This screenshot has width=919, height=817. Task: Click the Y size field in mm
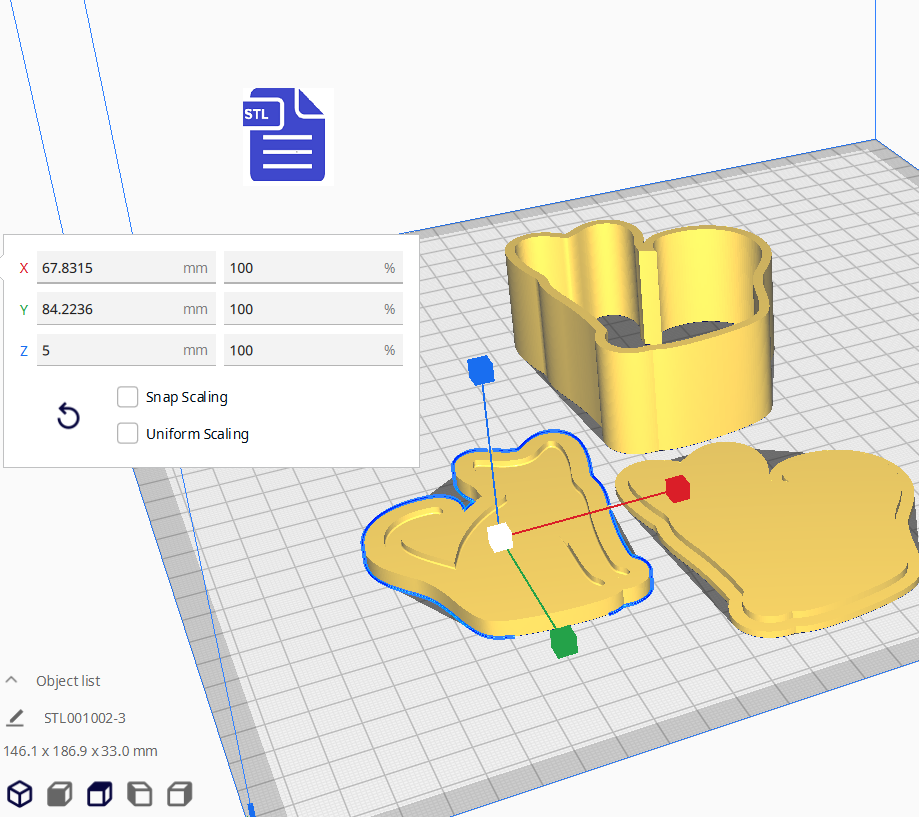110,309
